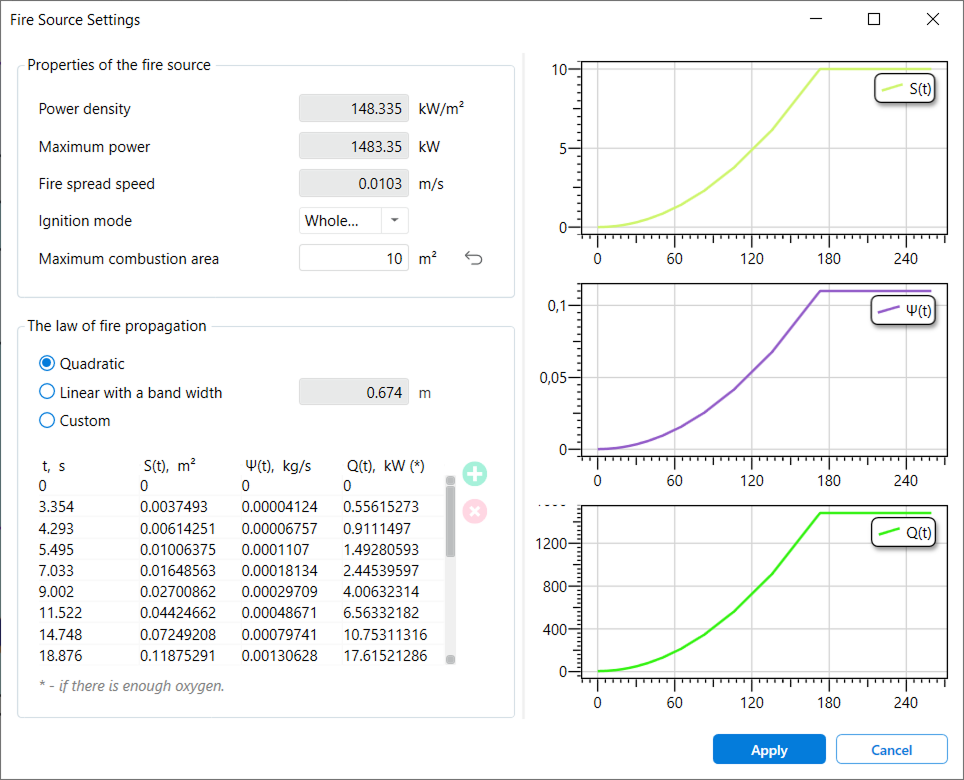Click the Q(t) chart legend

click(905, 533)
